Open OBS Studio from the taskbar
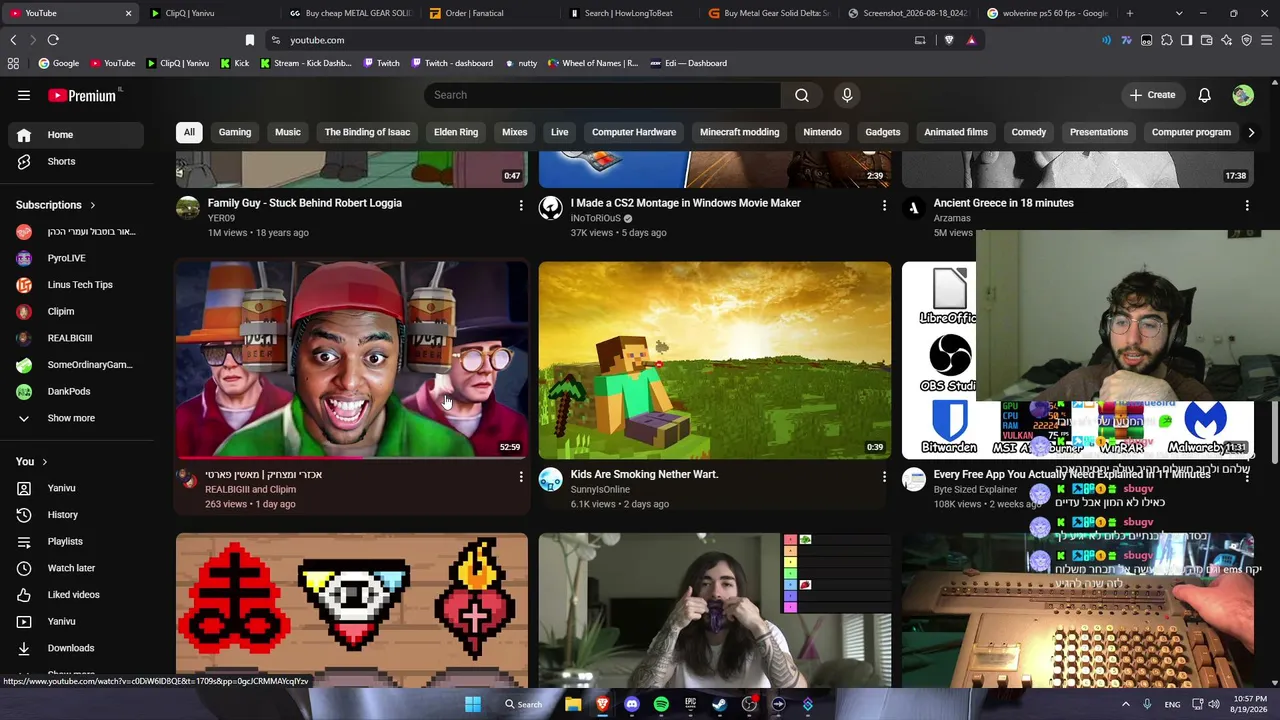Screen dimensions: 1280x720 click(x=749, y=704)
